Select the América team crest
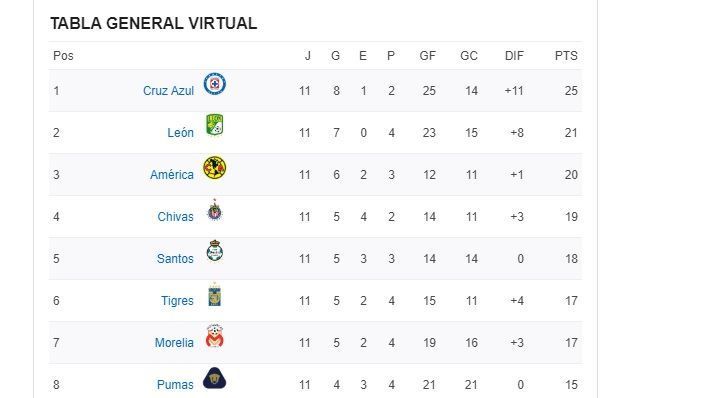 214,168
